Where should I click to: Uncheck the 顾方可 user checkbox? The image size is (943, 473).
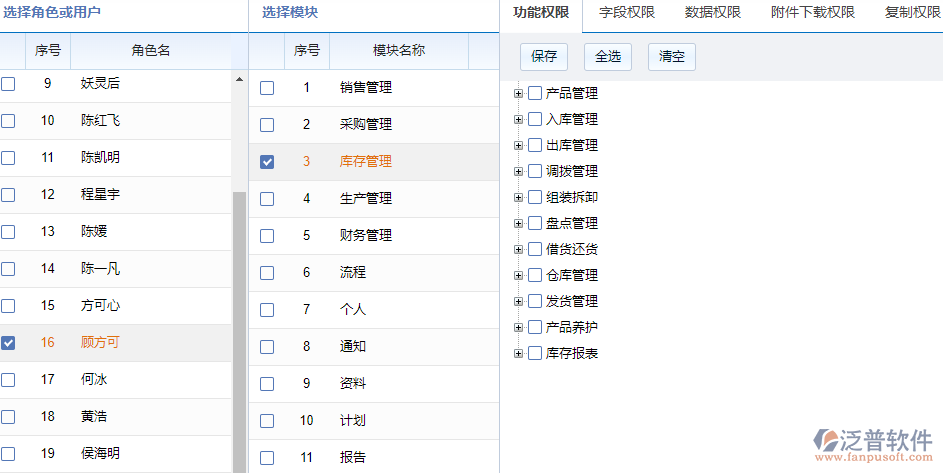point(8,343)
